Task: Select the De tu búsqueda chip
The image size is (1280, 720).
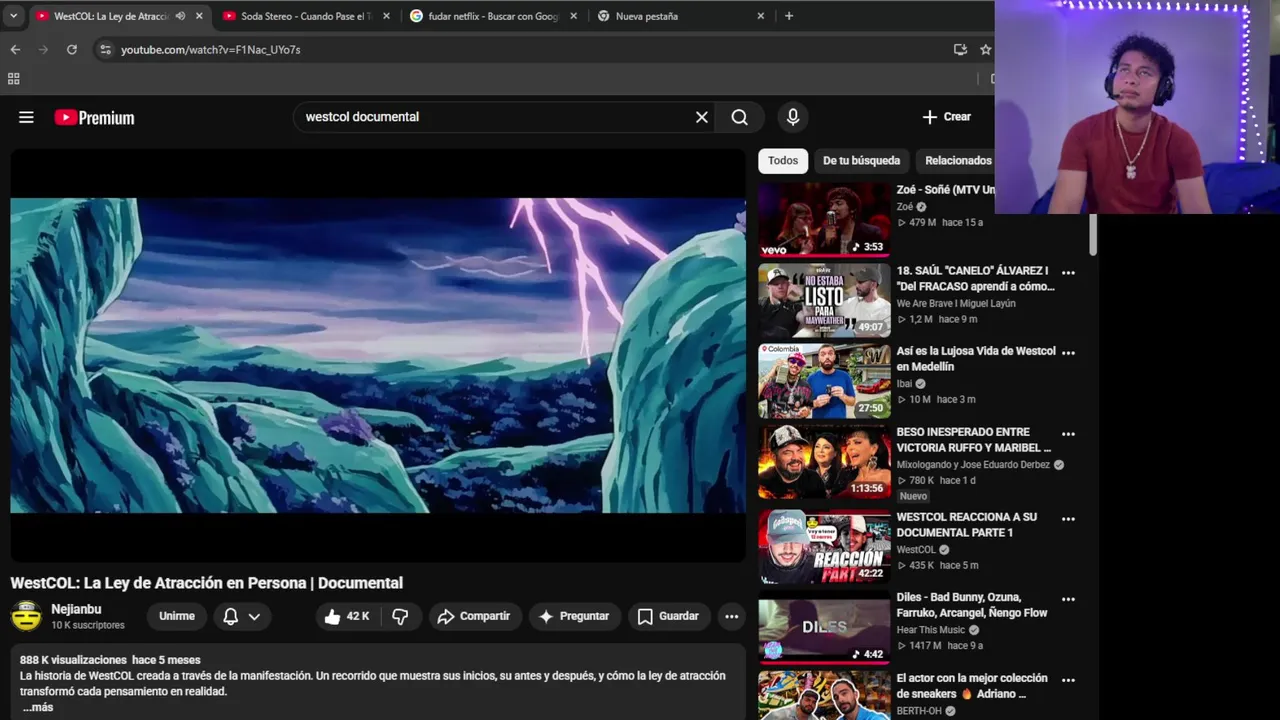Action: (861, 160)
